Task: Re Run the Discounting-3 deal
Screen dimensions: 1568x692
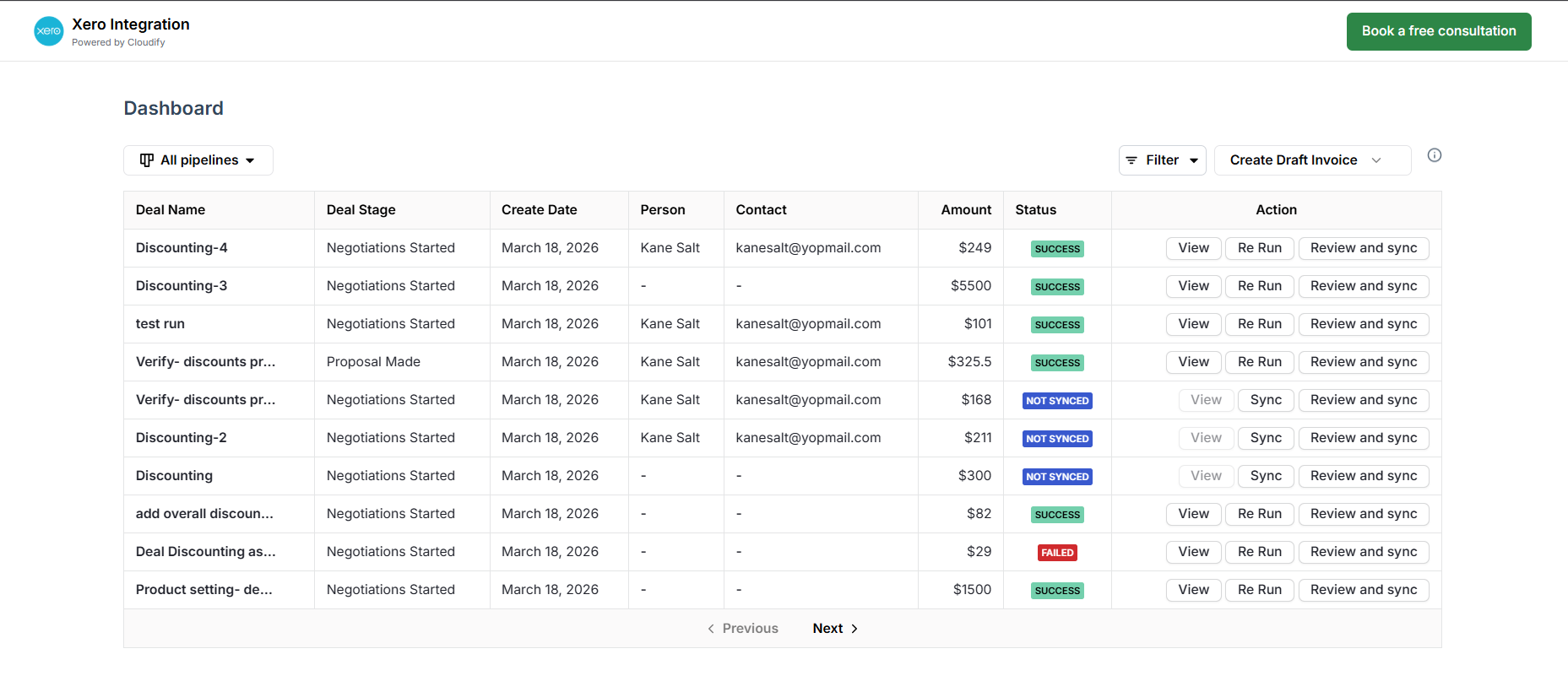Action: 1260,286
